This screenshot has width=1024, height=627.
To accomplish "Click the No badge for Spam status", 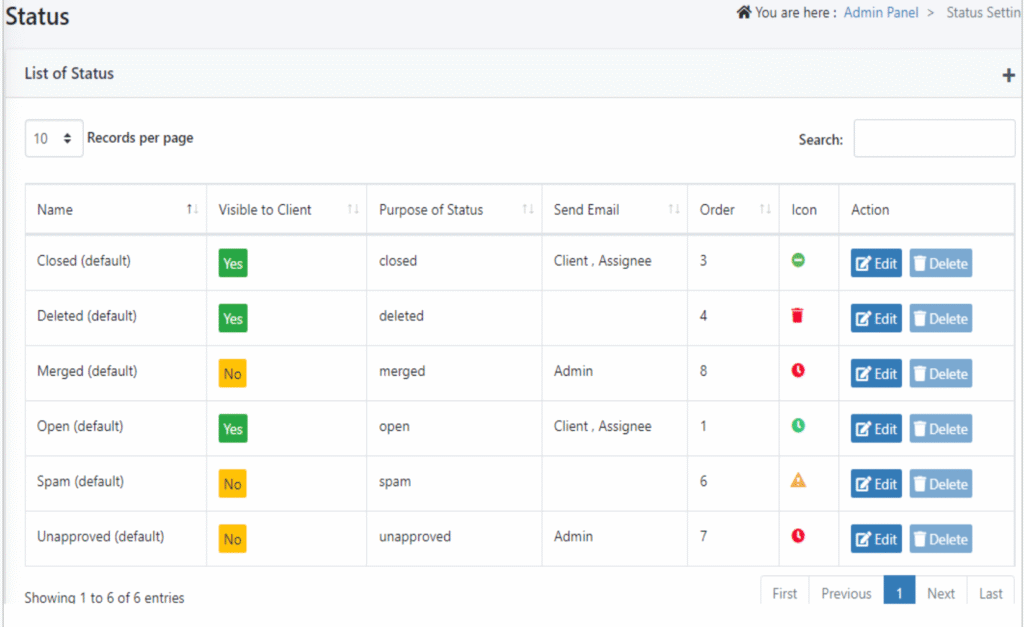I will (x=233, y=484).
